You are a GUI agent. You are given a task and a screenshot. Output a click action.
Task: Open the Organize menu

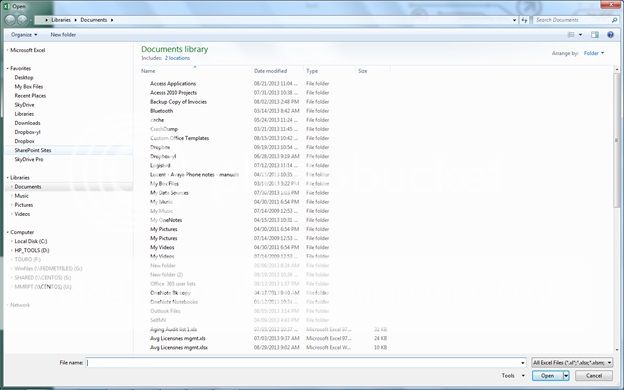[x=24, y=35]
